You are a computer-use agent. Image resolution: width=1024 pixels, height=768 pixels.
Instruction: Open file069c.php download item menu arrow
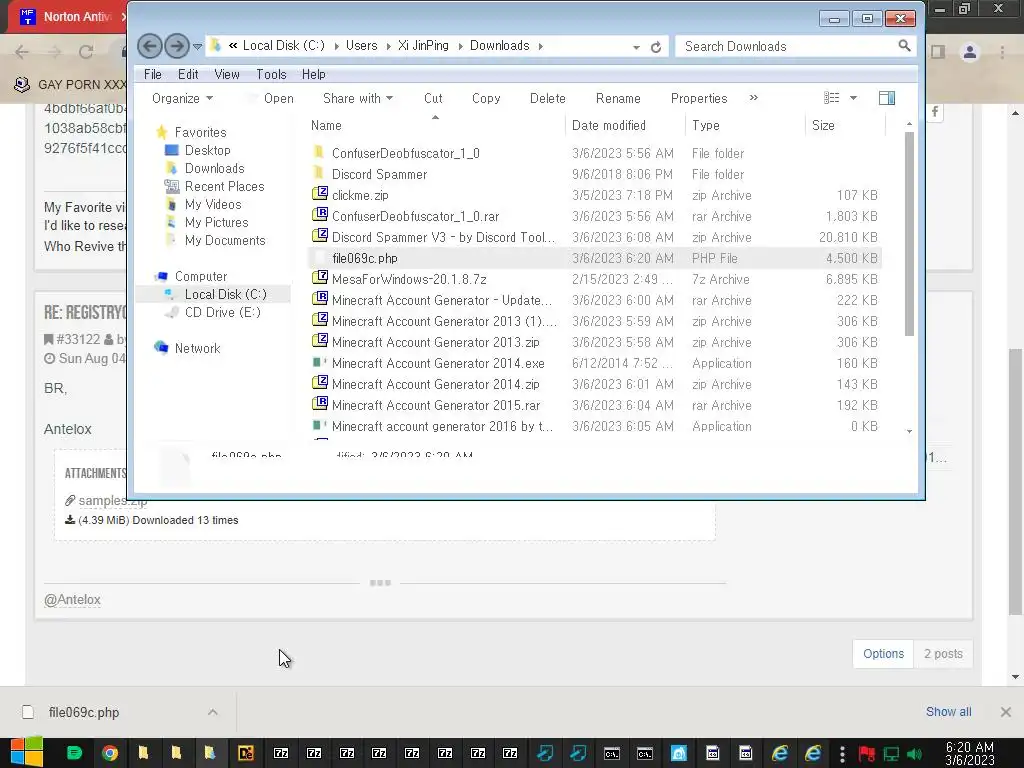click(x=212, y=712)
